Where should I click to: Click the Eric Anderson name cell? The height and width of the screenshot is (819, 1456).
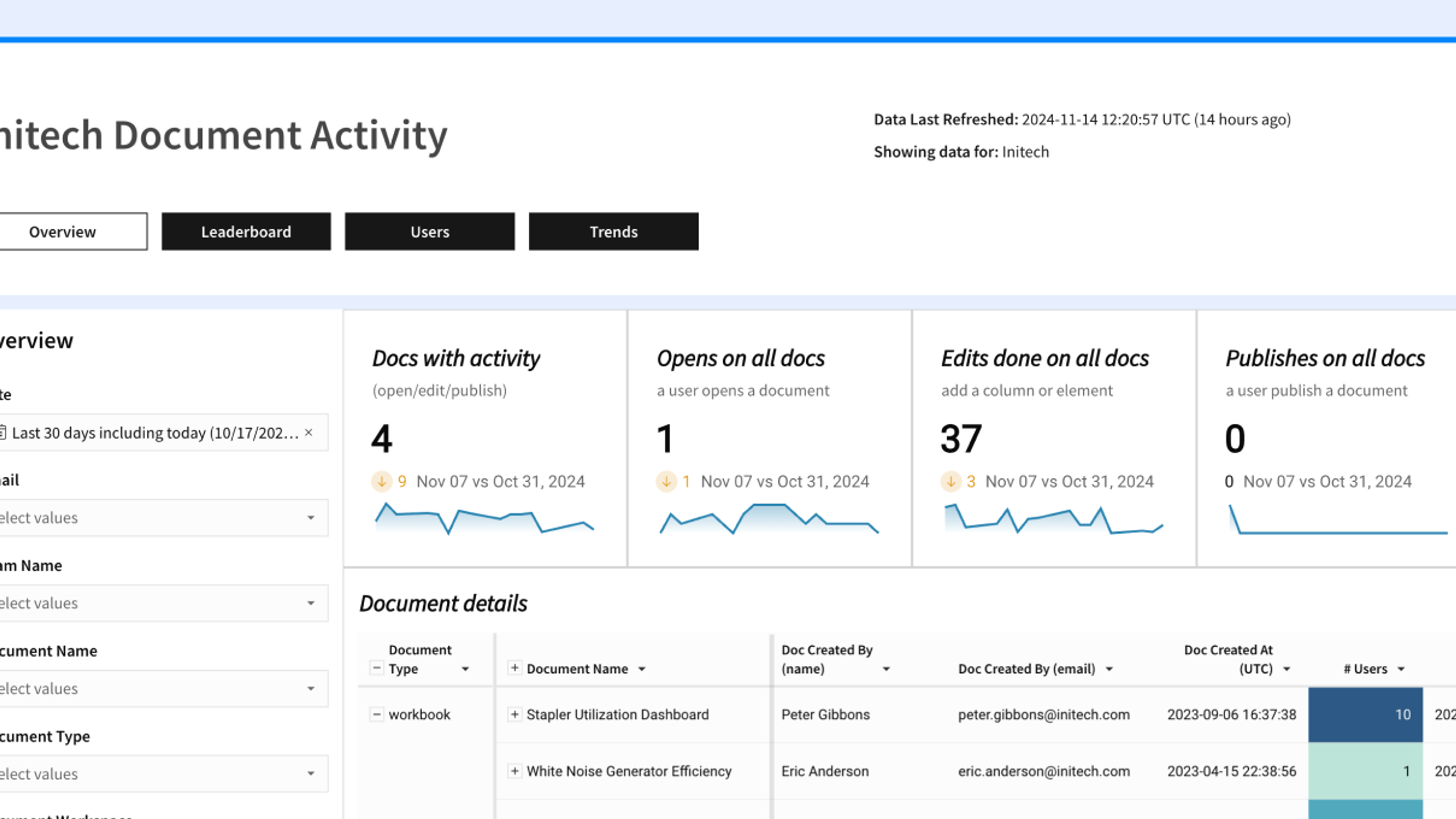[x=825, y=771]
